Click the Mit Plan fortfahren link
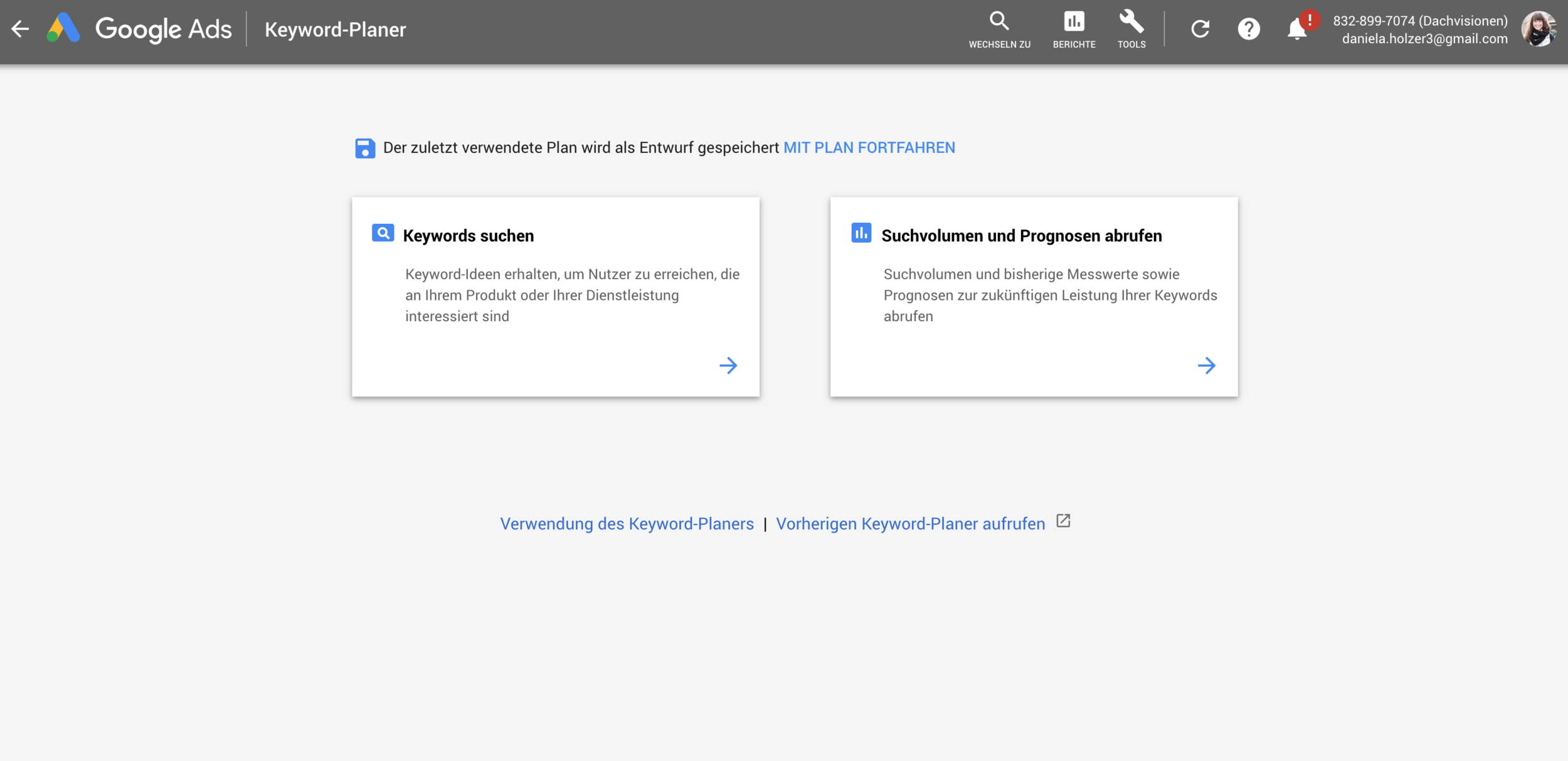 pyautogui.click(x=869, y=148)
